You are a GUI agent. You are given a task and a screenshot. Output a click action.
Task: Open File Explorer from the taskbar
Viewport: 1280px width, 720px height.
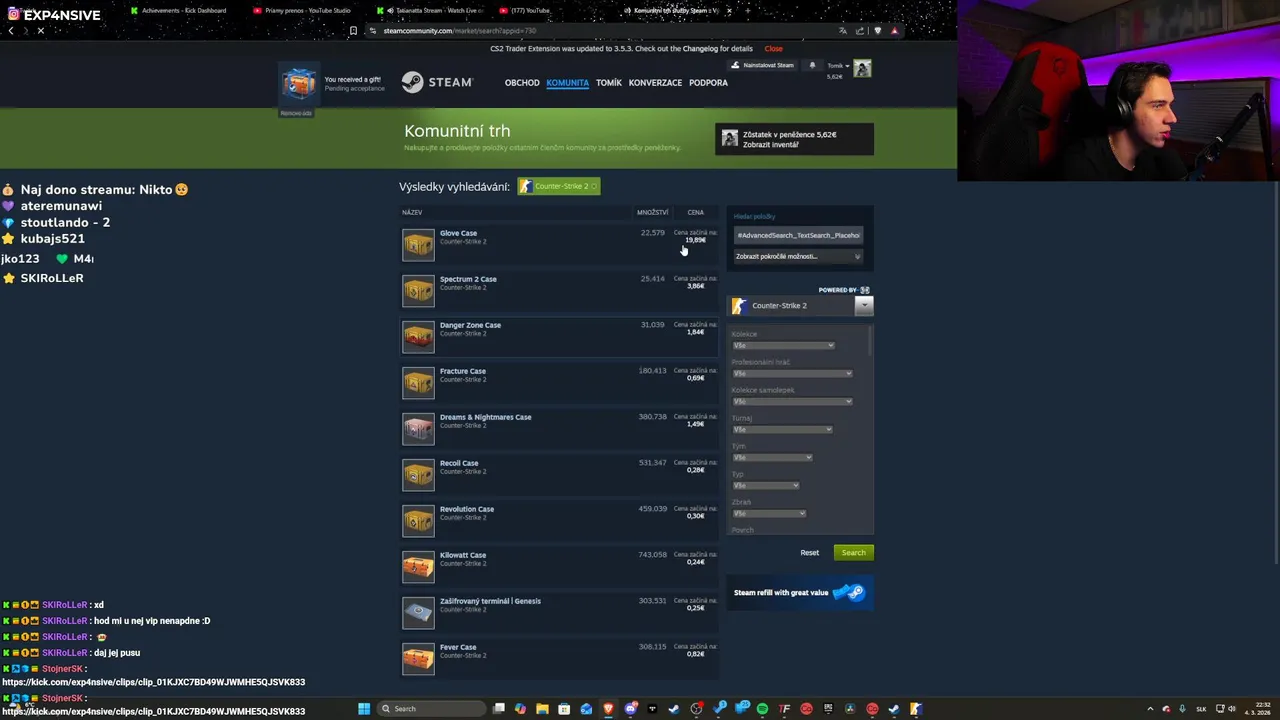pos(542,708)
